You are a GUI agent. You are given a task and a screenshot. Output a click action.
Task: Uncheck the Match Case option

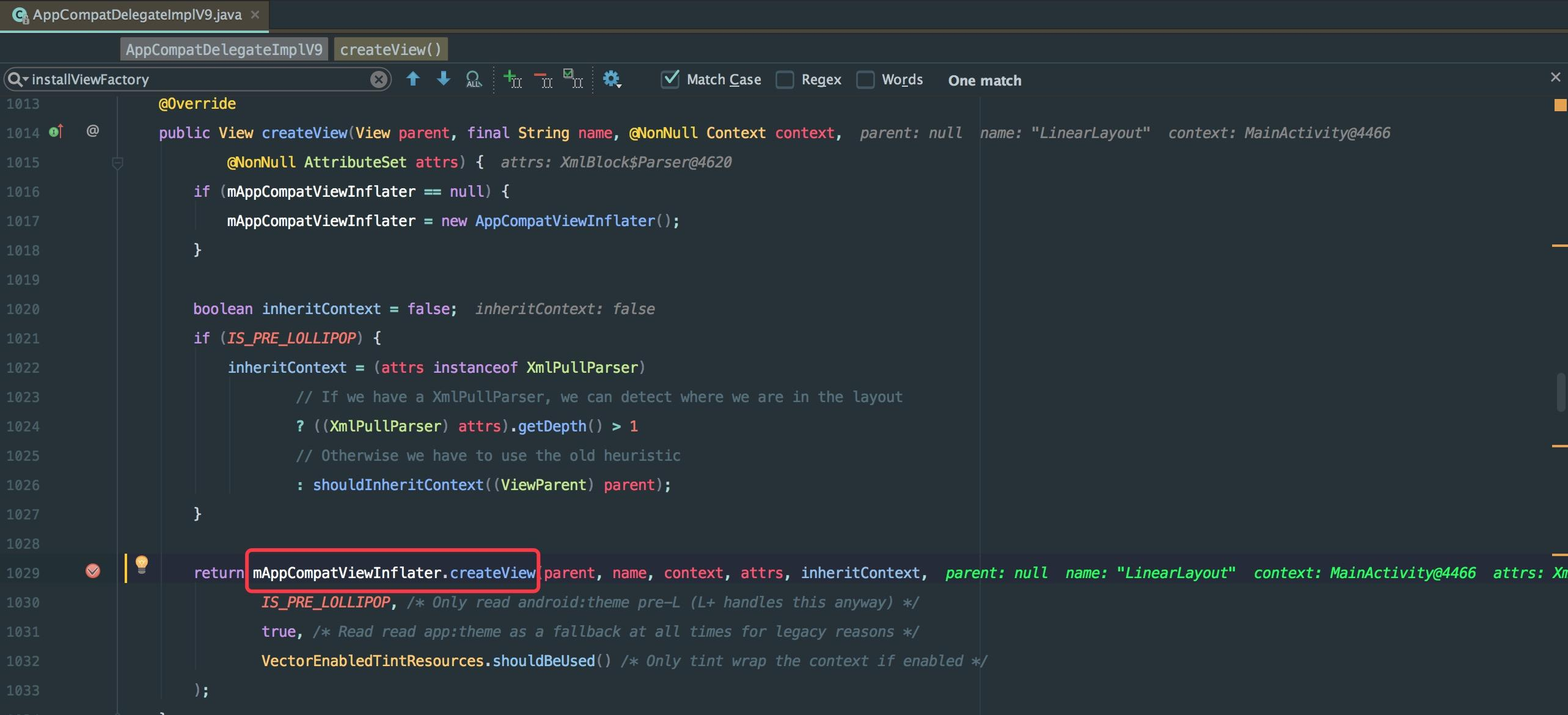click(670, 79)
